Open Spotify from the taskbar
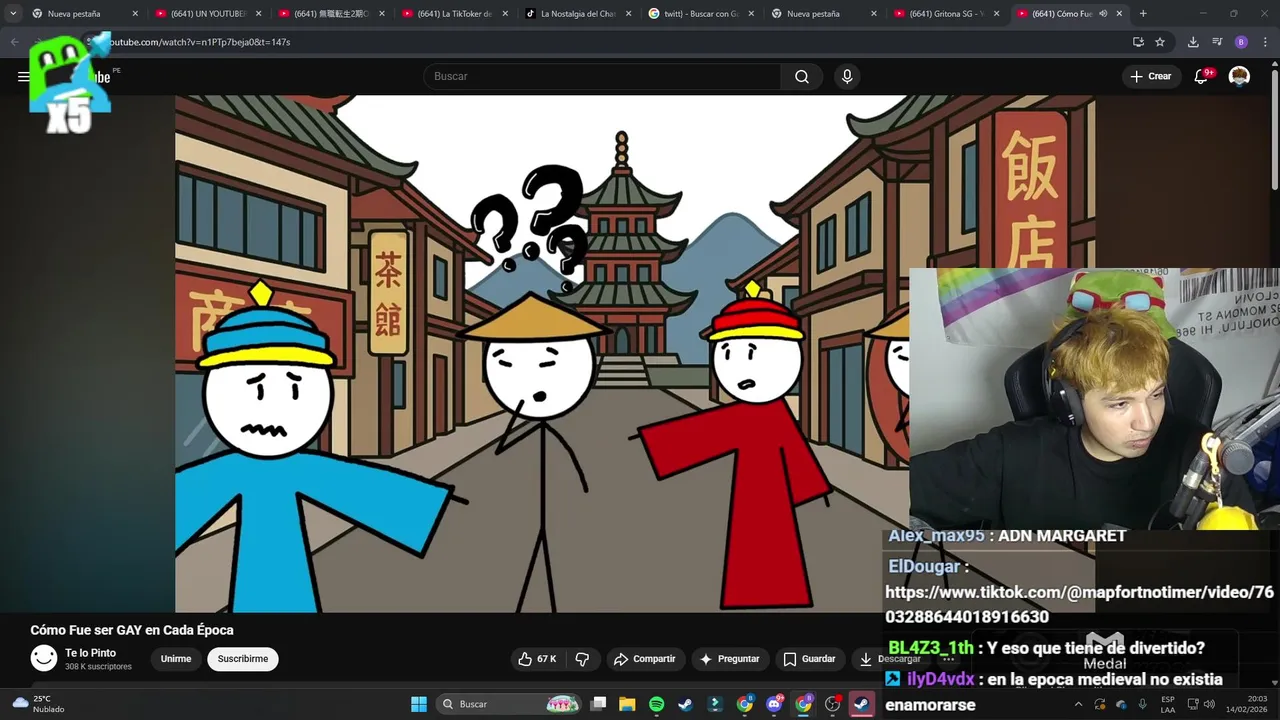 pyautogui.click(x=656, y=704)
